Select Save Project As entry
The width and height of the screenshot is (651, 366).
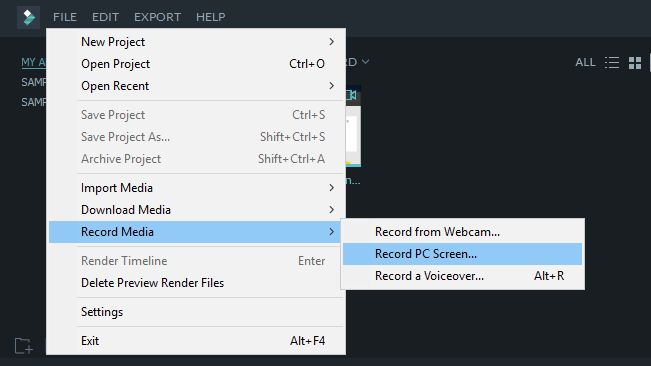(196, 137)
